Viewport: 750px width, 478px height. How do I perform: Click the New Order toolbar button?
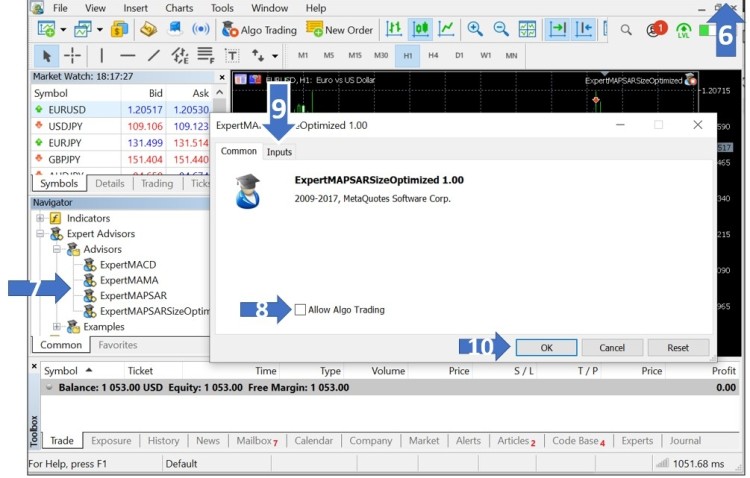pos(340,30)
